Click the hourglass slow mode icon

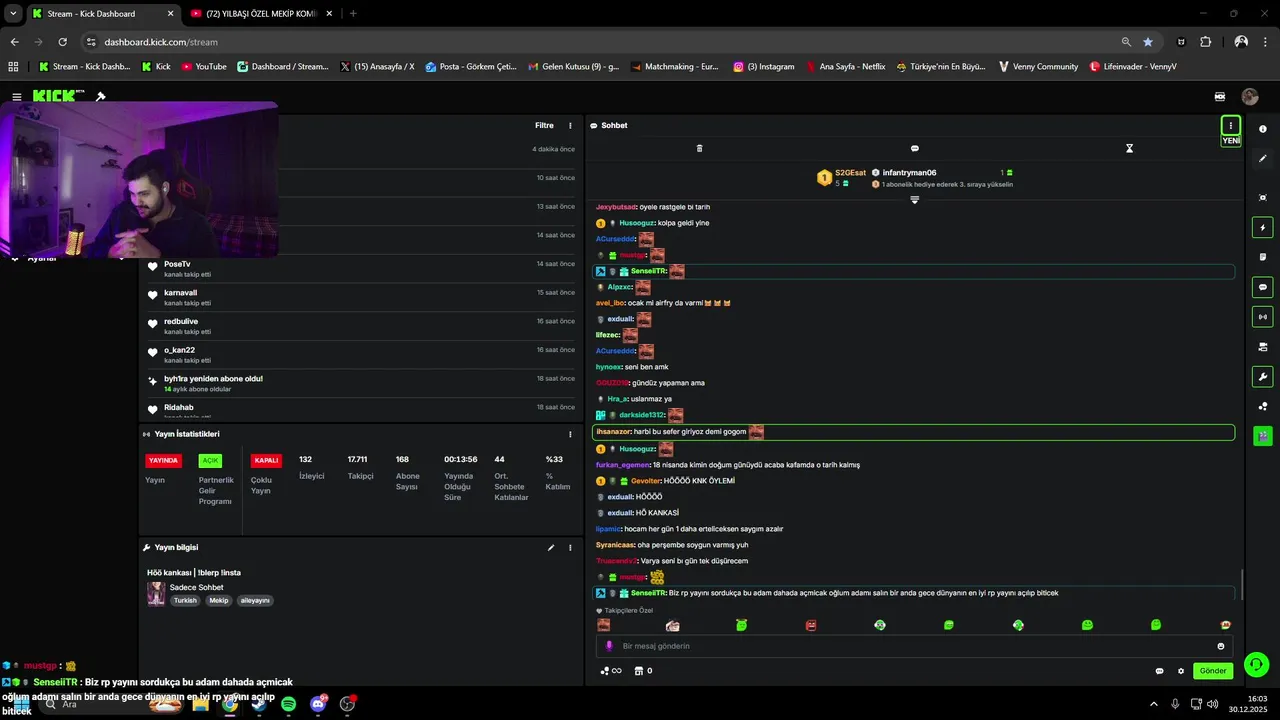[1129, 148]
